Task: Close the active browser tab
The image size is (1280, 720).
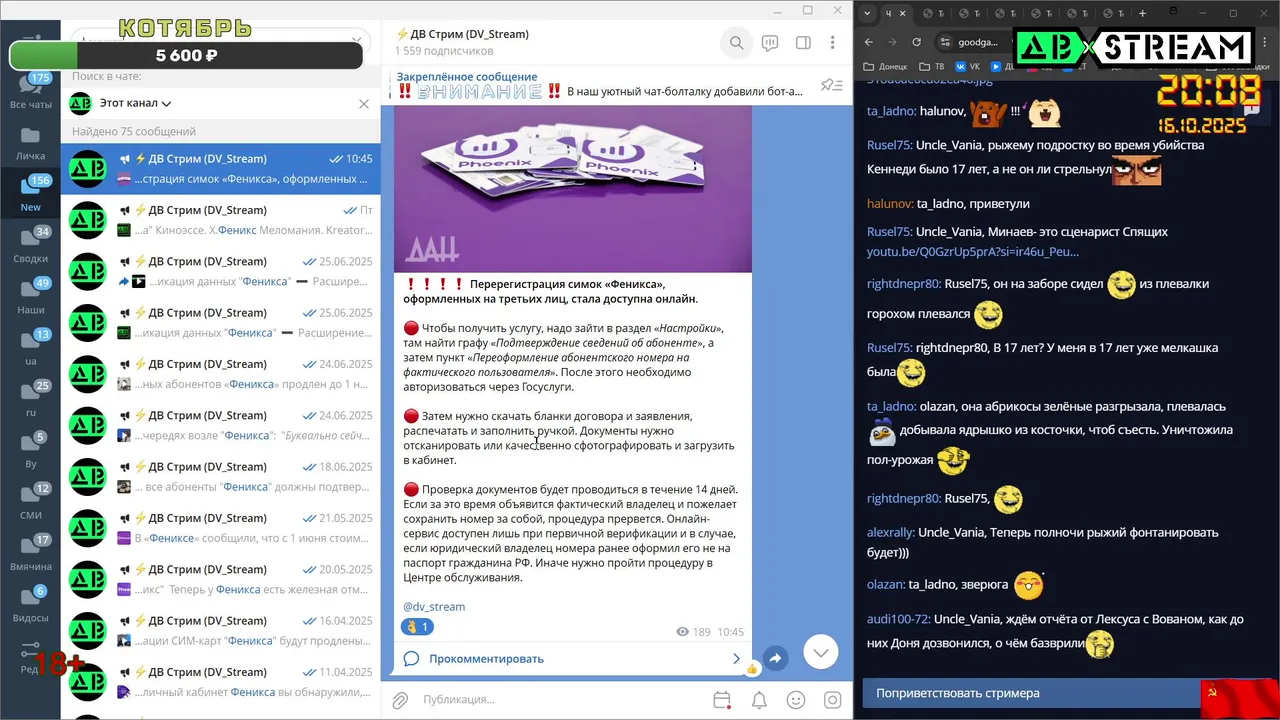Action: (902, 13)
